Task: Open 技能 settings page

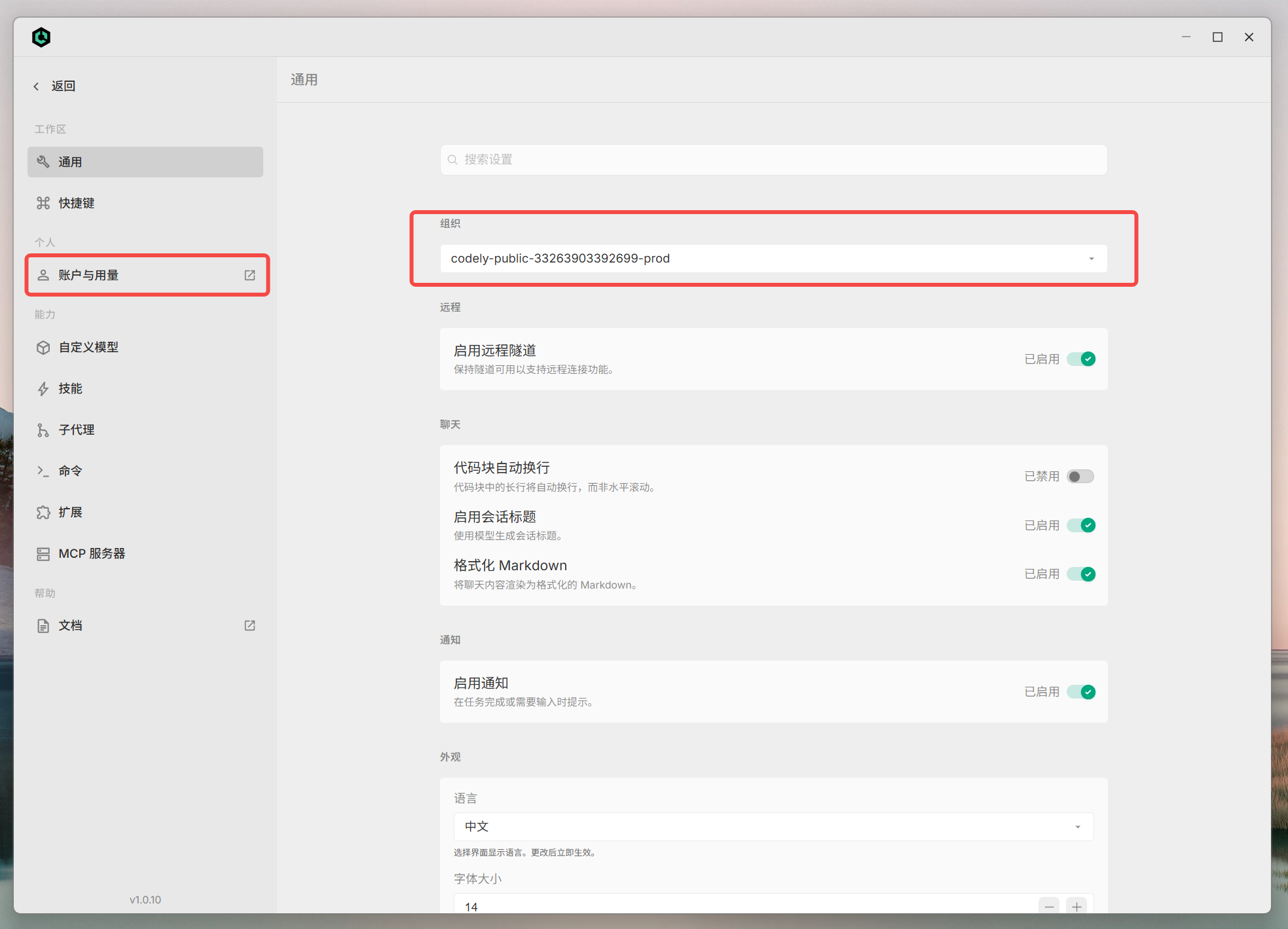Action: click(145, 389)
